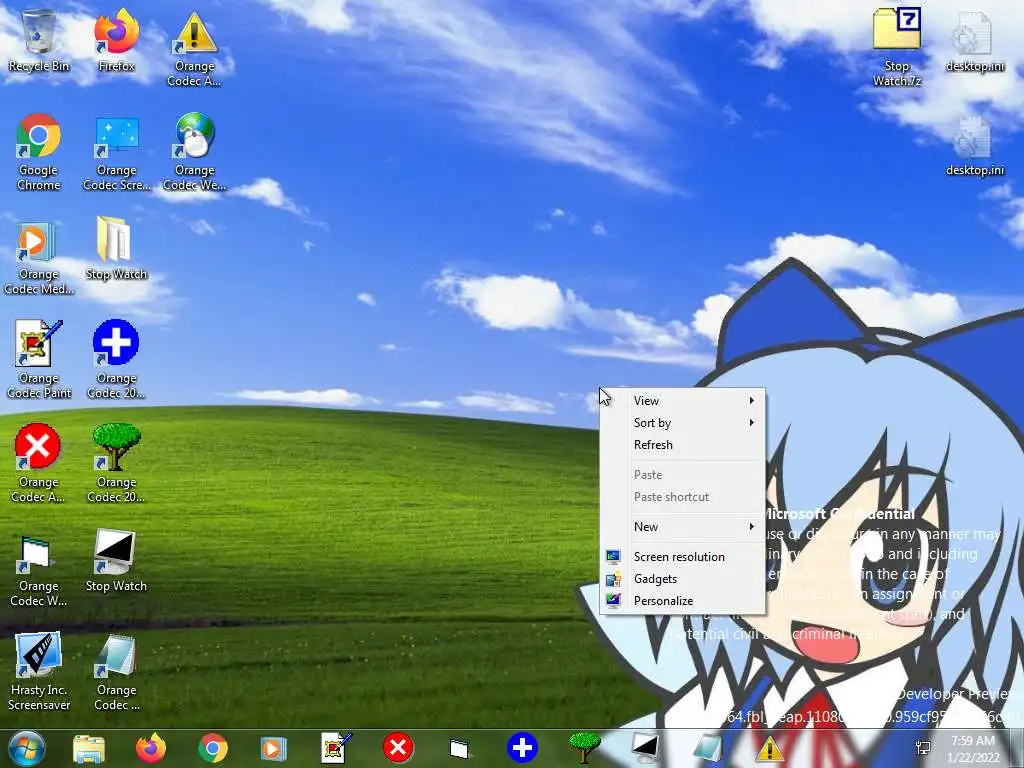Select the Firefox shortcut on the desktop
Image resolution: width=1024 pixels, height=768 pixels.
[116, 40]
